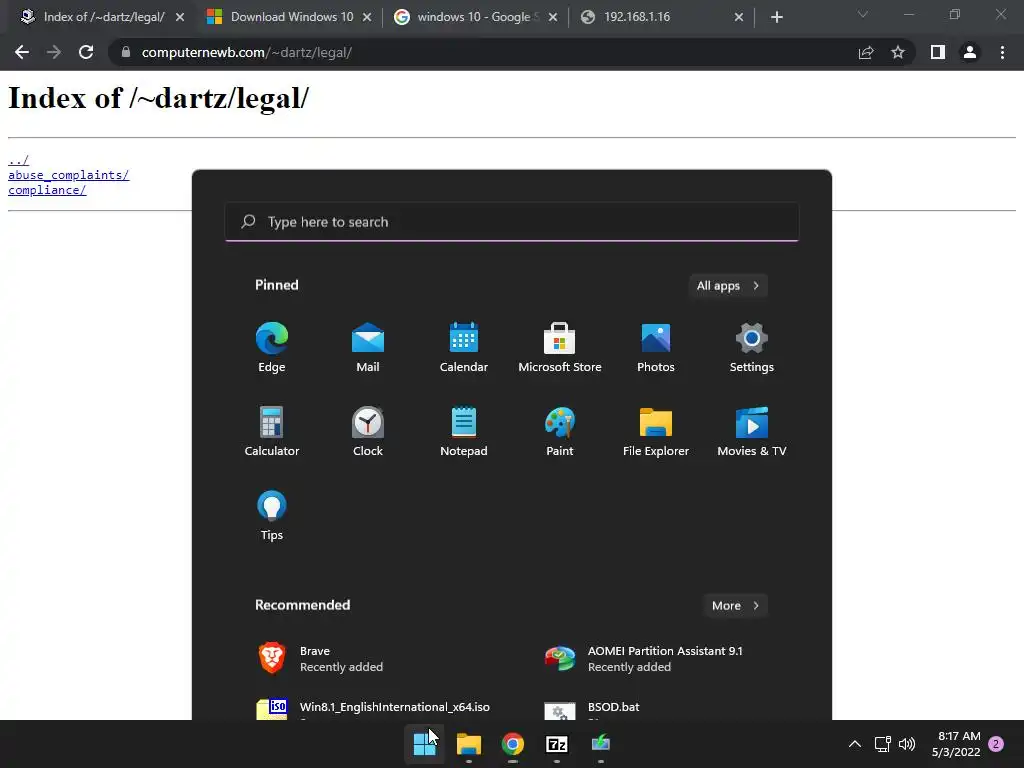The width and height of the screenshot is (1024, 768).
Task: Open 7-Zip from the taskbar
Action: coord(556,744)
